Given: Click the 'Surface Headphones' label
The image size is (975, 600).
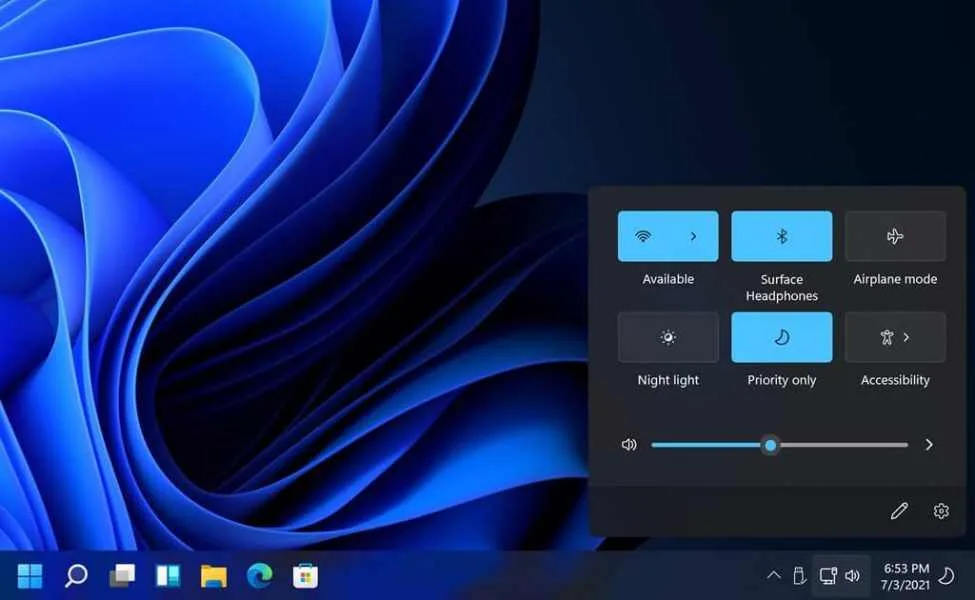Looking at the screenshot, I should pyautogui.click(x=782, y=288).
